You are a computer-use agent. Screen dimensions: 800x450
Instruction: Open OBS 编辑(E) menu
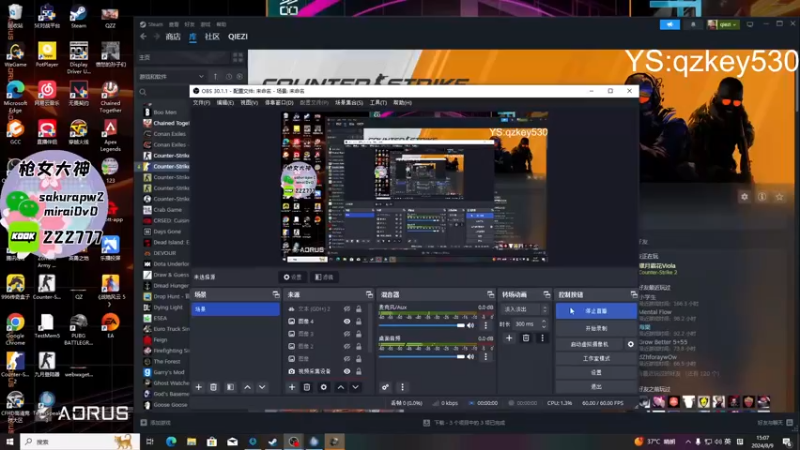tap(225, 103)
